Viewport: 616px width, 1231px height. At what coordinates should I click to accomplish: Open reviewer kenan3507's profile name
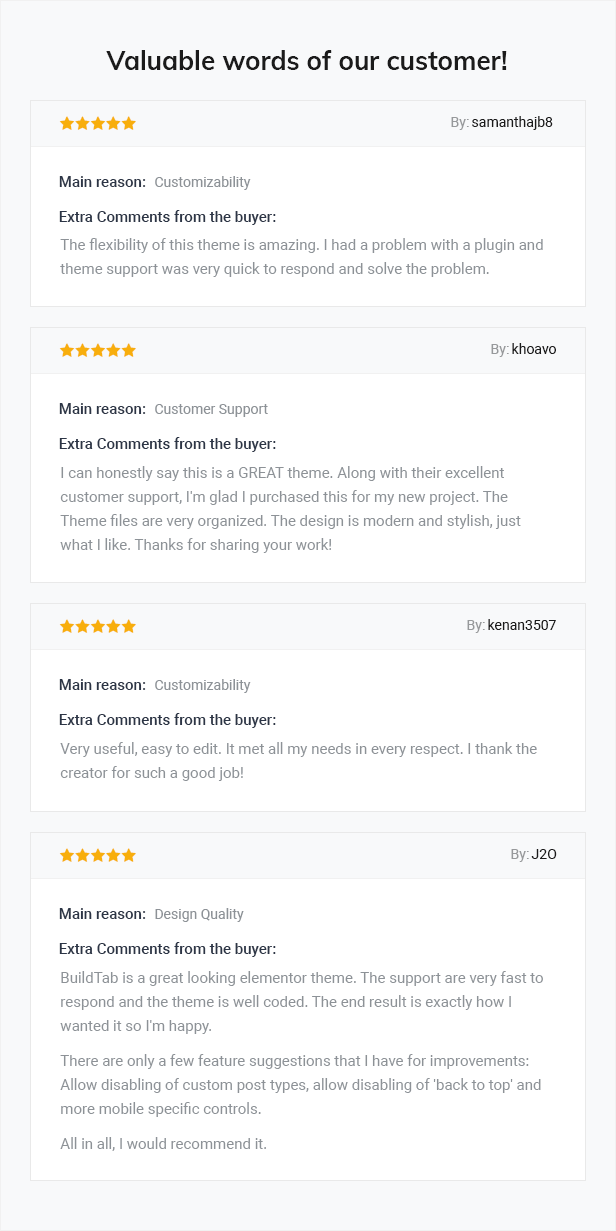click(x=522, y=625)
